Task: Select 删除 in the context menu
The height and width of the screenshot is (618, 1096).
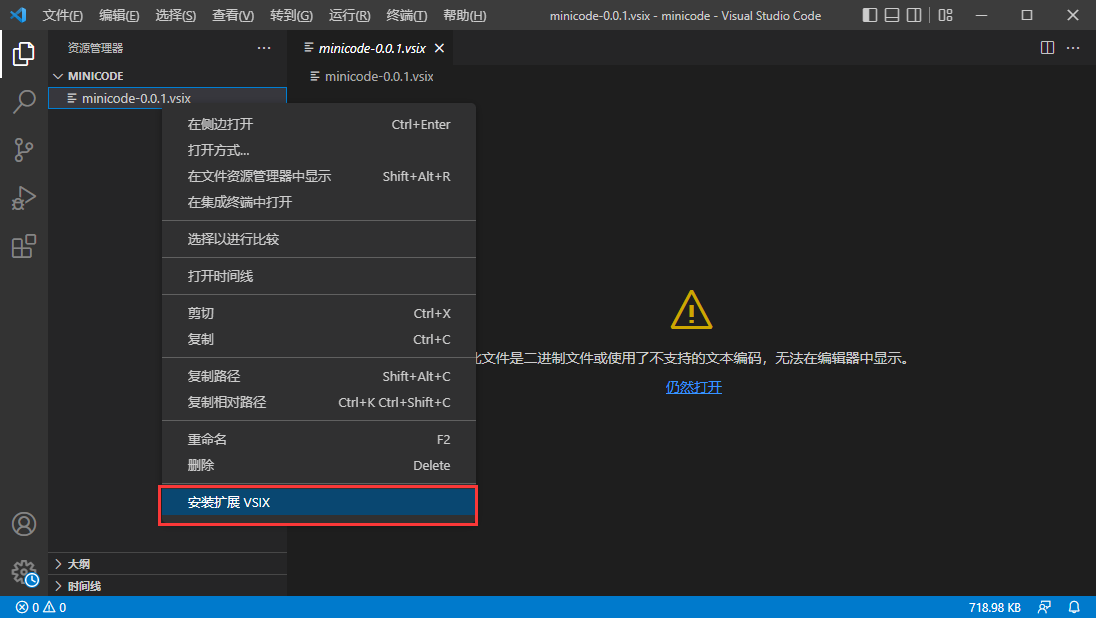Action: 319,465
